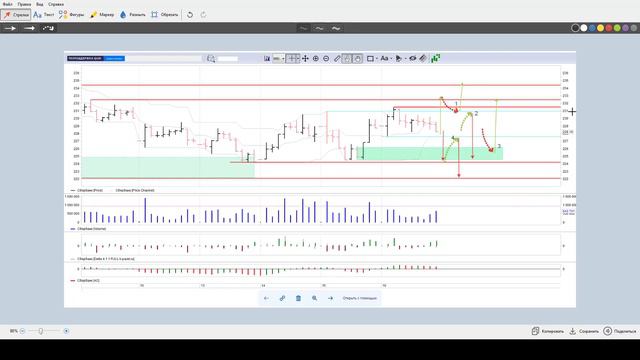The width and height of the screenshot is (640, 360).
Task: Undo the last edit
Action: (190, 15)
